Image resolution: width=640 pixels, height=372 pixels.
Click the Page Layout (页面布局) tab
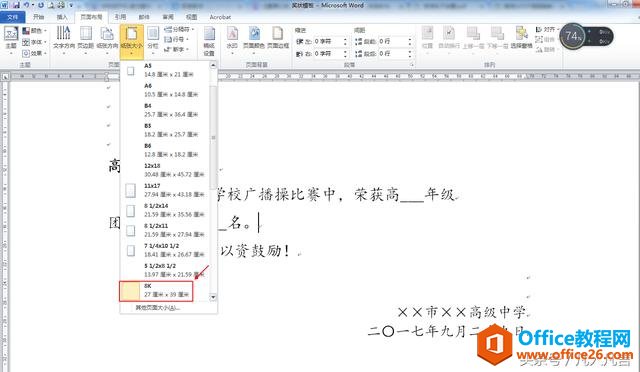pyautogui.click(x=91, y=17)
